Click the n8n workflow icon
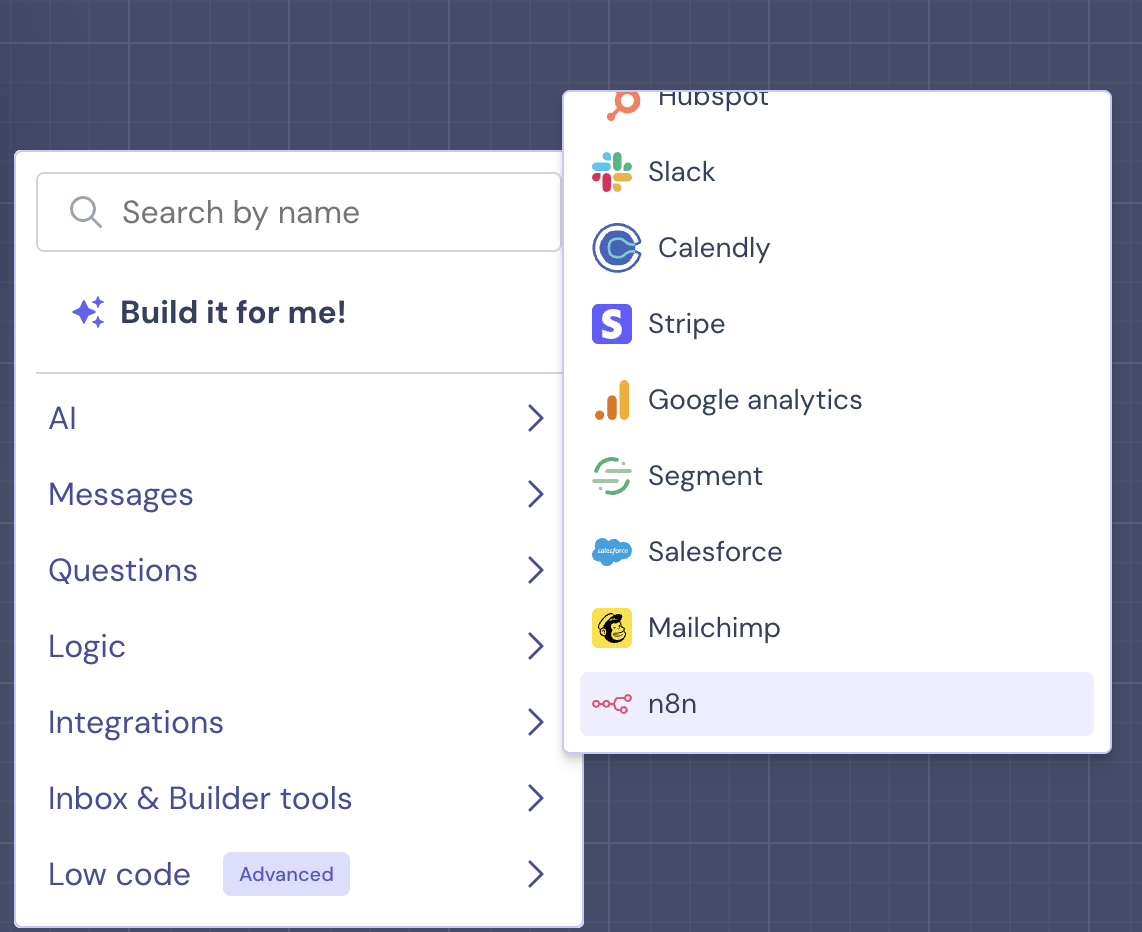This screenshot has width=1142, height=932. tap(611, 704)
